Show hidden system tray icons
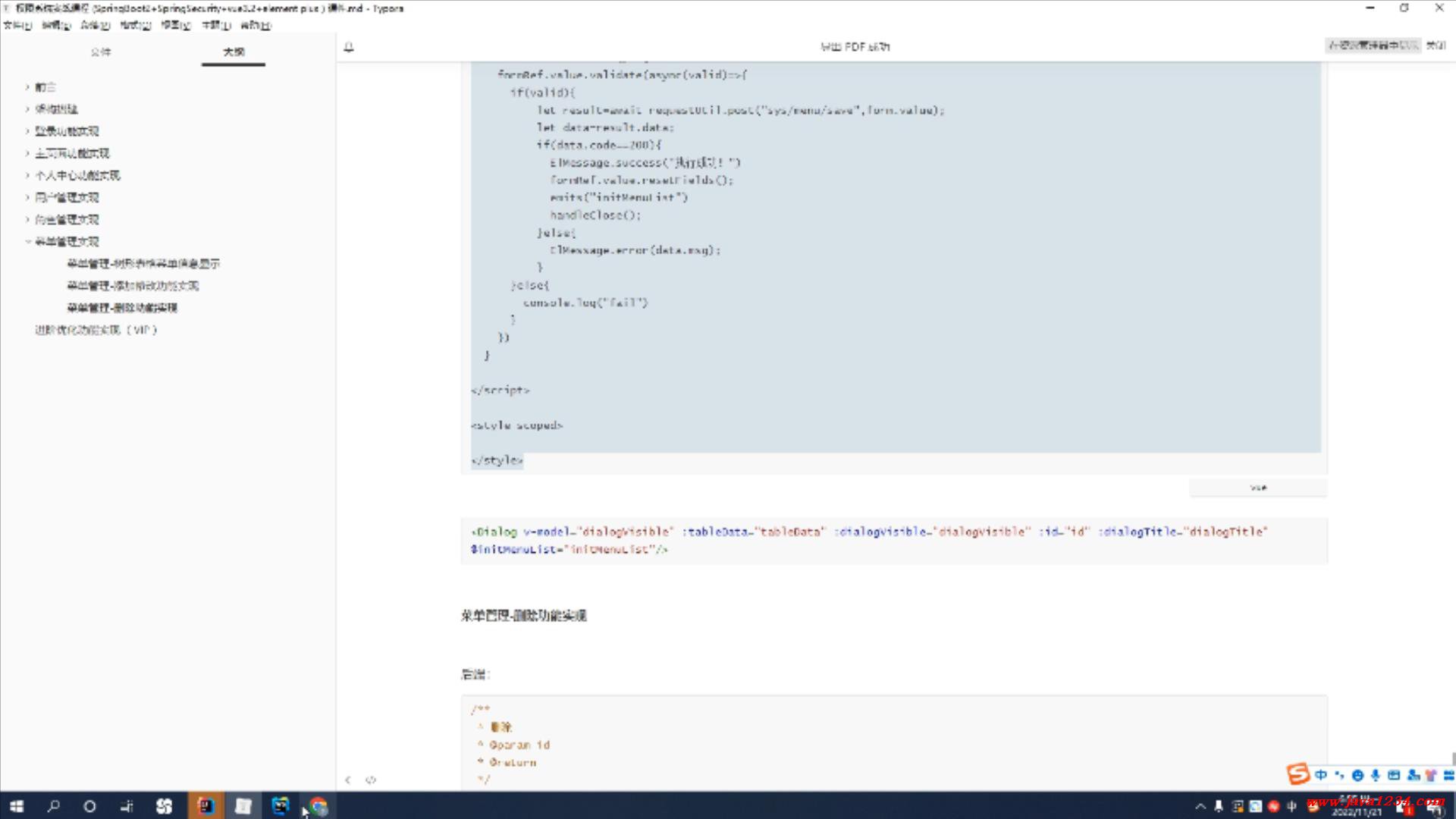The height and width of the screenshot is (819, 1456). click(x=1200, y=806)
